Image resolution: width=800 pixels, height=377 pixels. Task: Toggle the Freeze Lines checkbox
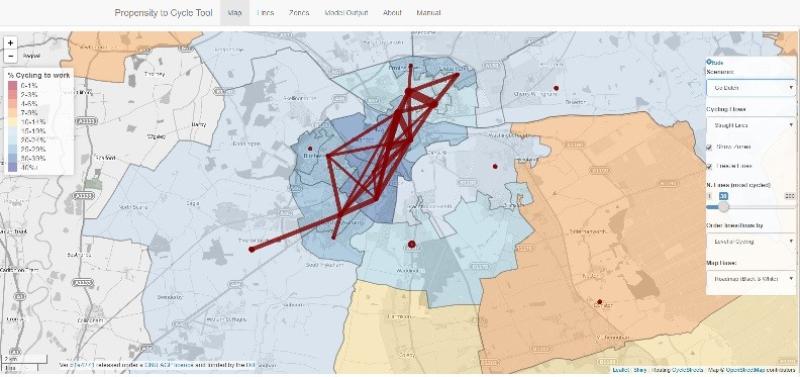pos(709,166)
